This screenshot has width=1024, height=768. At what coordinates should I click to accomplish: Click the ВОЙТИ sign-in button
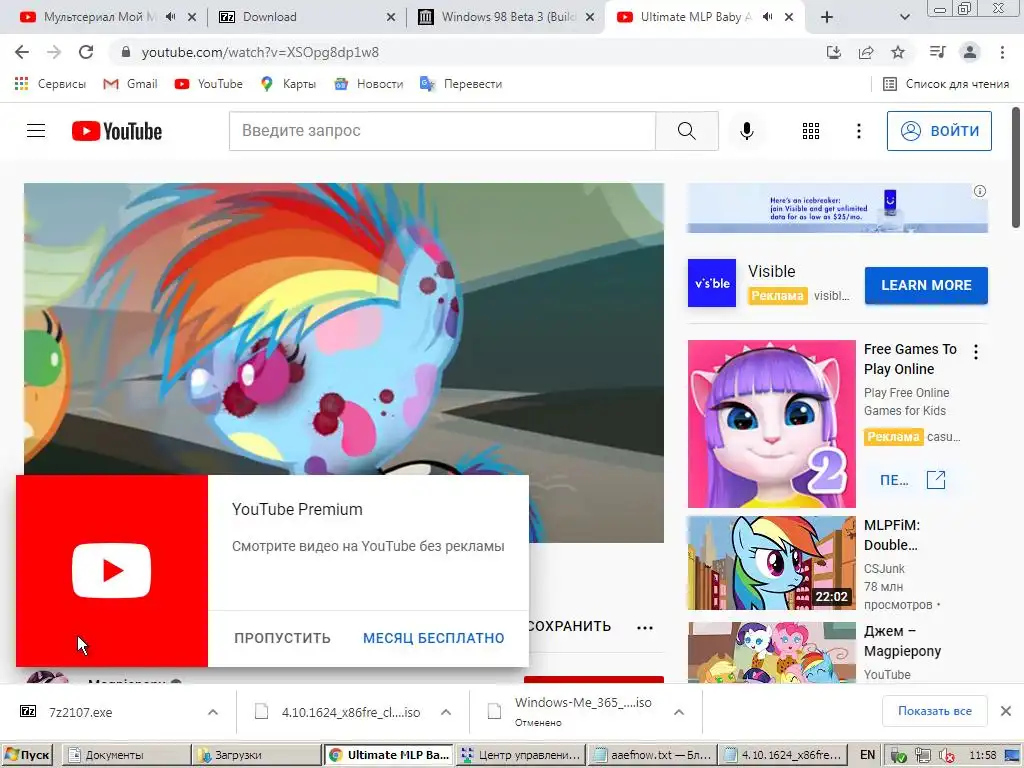[939, 131]
